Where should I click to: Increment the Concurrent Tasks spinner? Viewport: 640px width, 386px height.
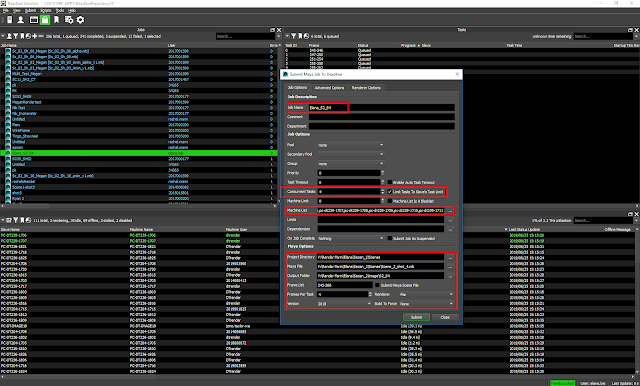pyautogui.click(x=382, y=190)
